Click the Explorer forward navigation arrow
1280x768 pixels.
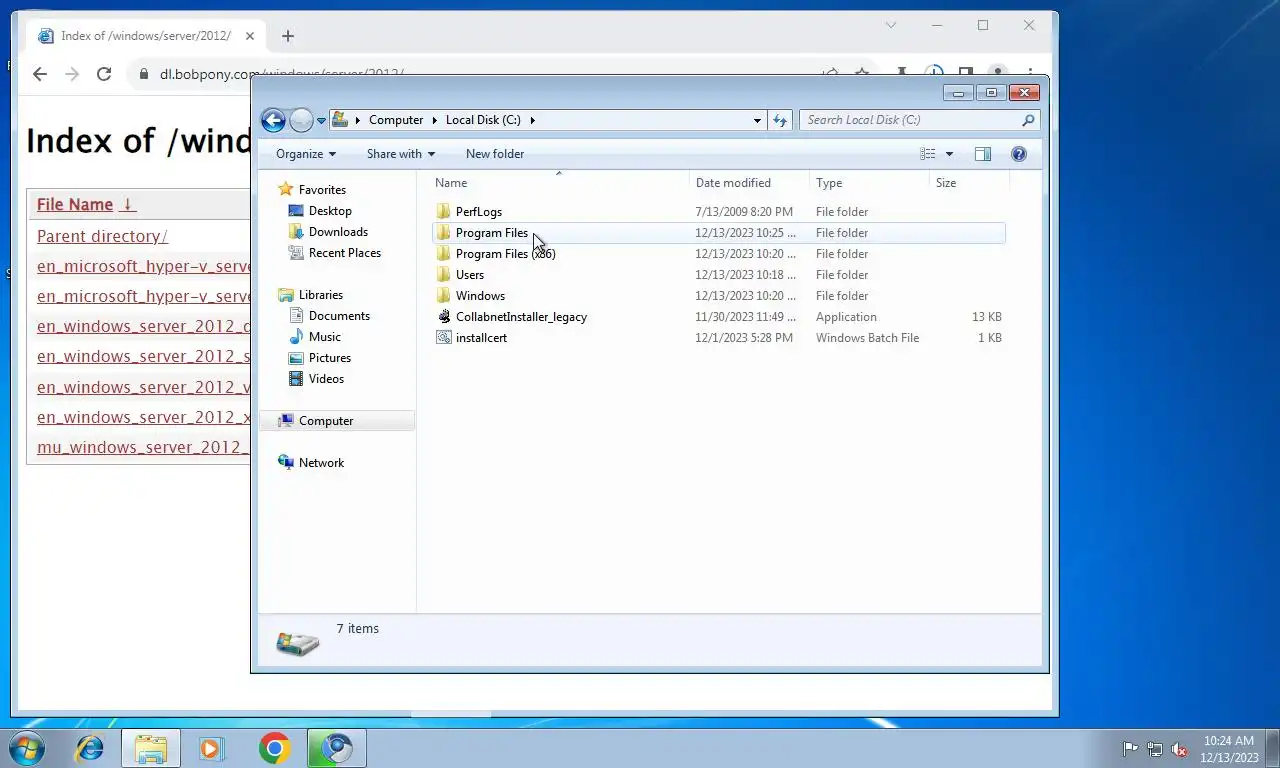pyautogui.click(x=301, y=120)
